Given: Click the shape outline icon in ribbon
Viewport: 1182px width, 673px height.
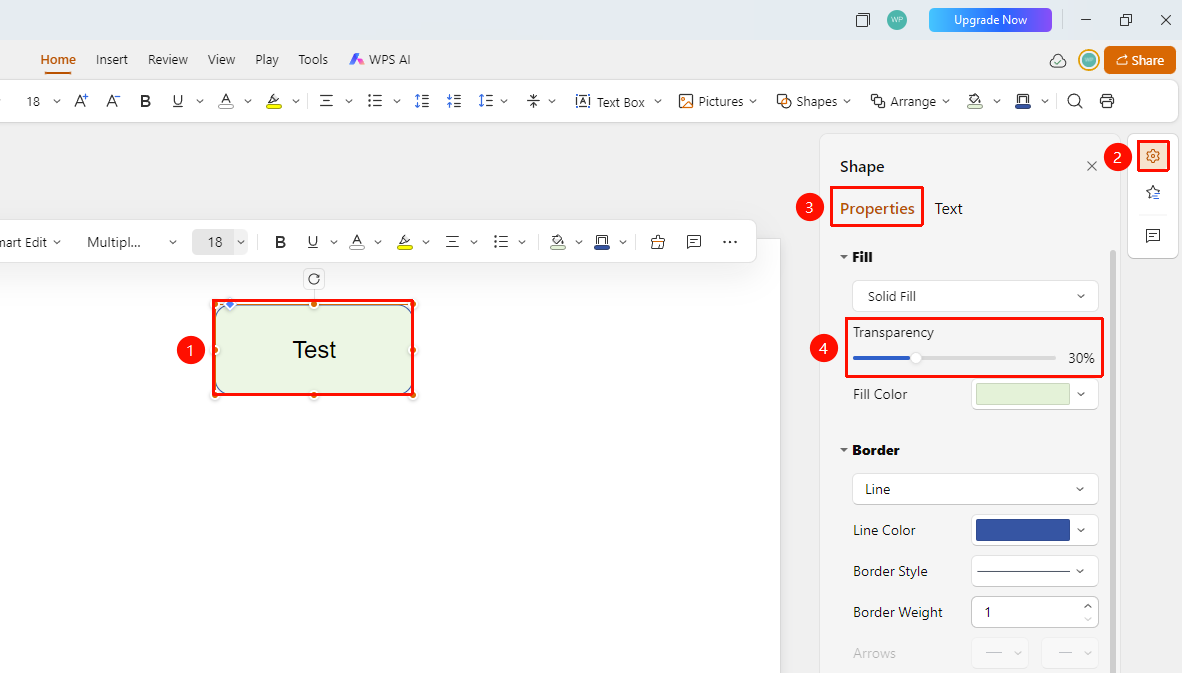Looking at the screenshot, I should [1023, 101].
